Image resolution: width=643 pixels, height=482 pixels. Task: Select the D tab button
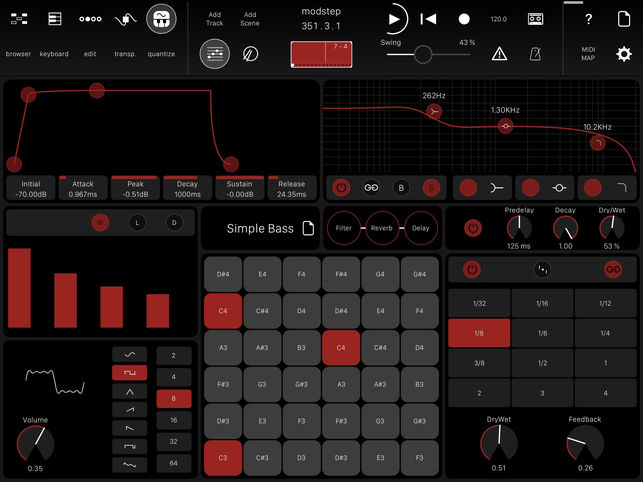[x=174, y=223]
